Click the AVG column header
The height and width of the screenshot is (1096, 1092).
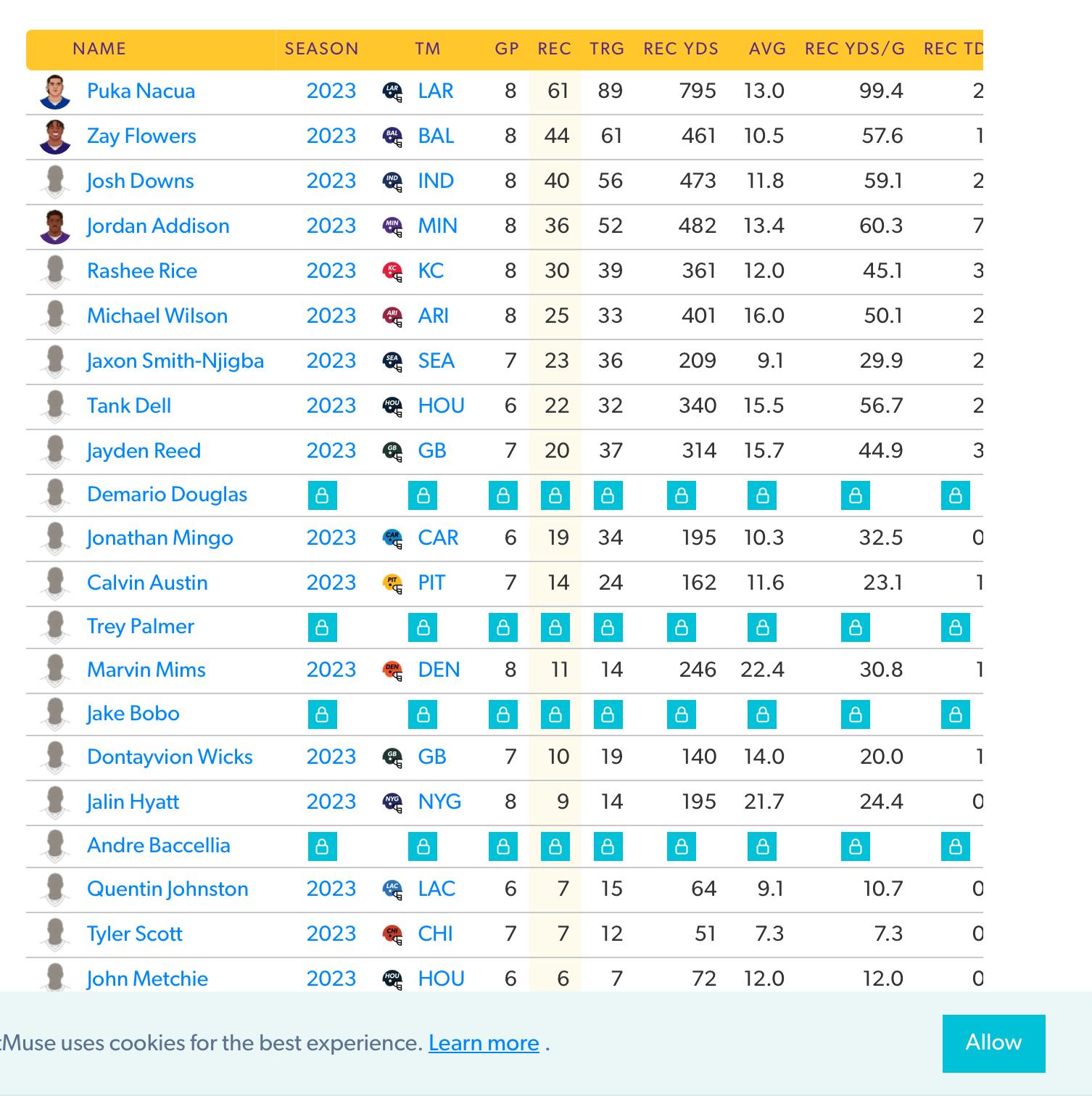click(767, 49)
